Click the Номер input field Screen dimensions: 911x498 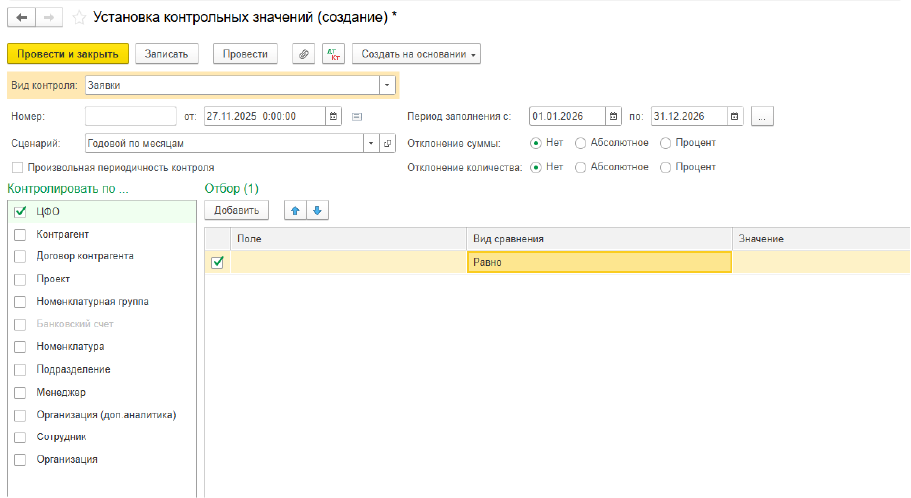coord(131,116)
